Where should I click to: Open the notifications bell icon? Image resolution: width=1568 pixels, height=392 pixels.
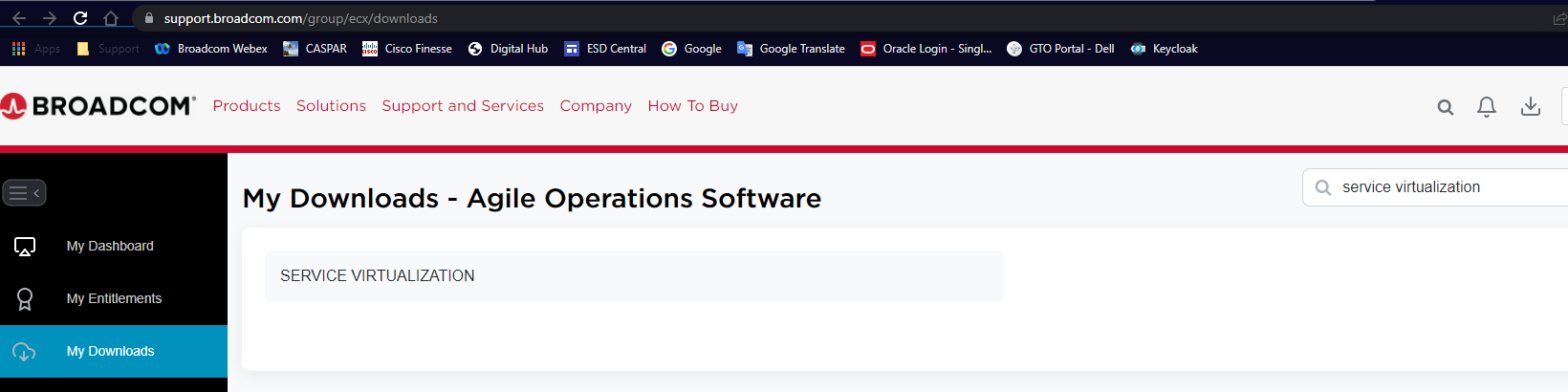[x=1486, y=107]
